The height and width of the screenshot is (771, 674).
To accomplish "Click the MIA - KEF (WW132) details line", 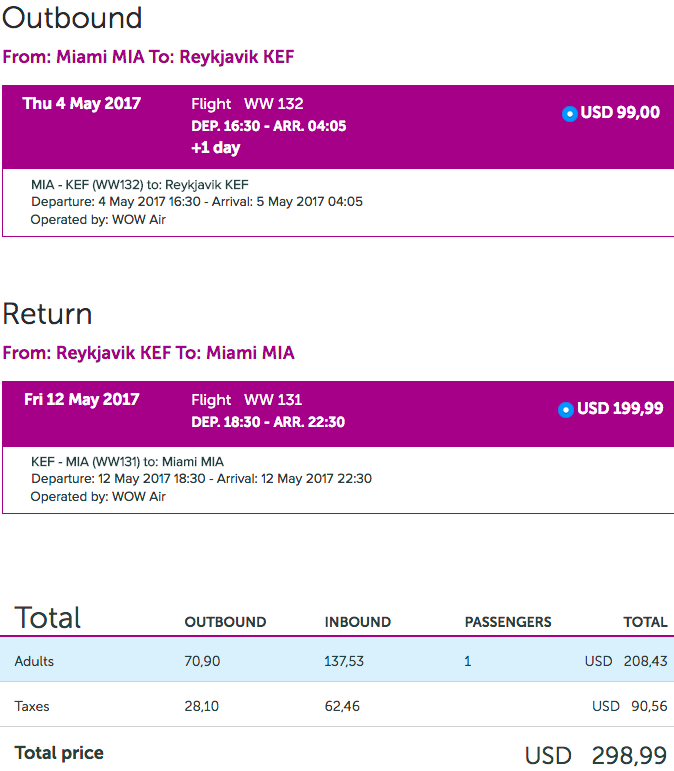I will pyautogui.click(x=140, y=185).
